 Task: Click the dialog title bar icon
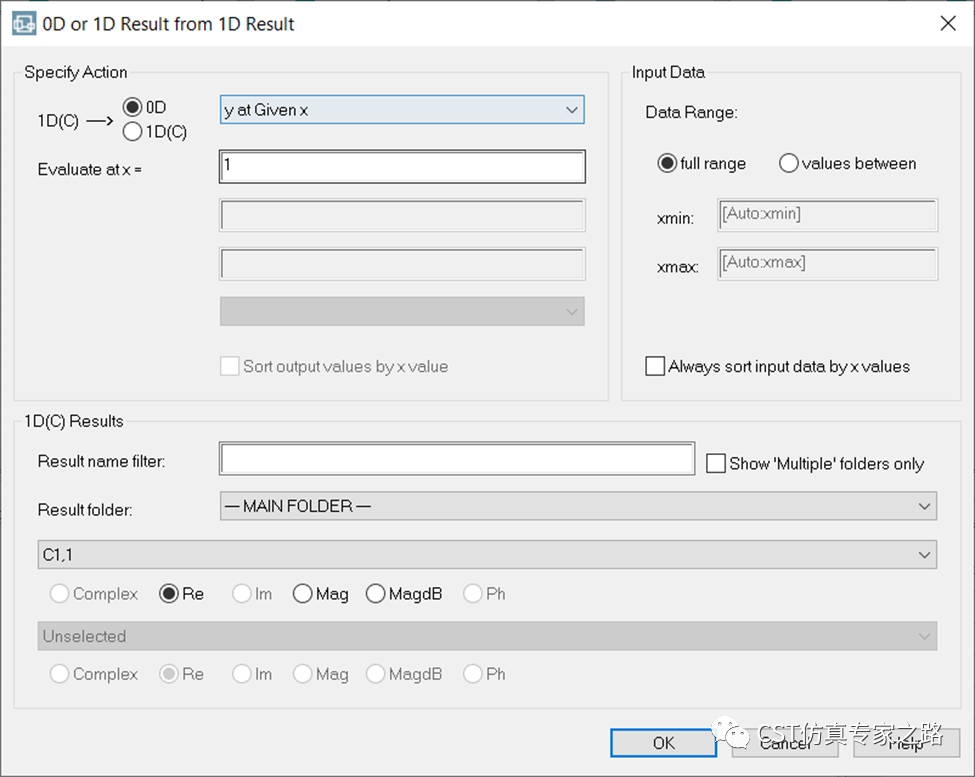point(23,24)
